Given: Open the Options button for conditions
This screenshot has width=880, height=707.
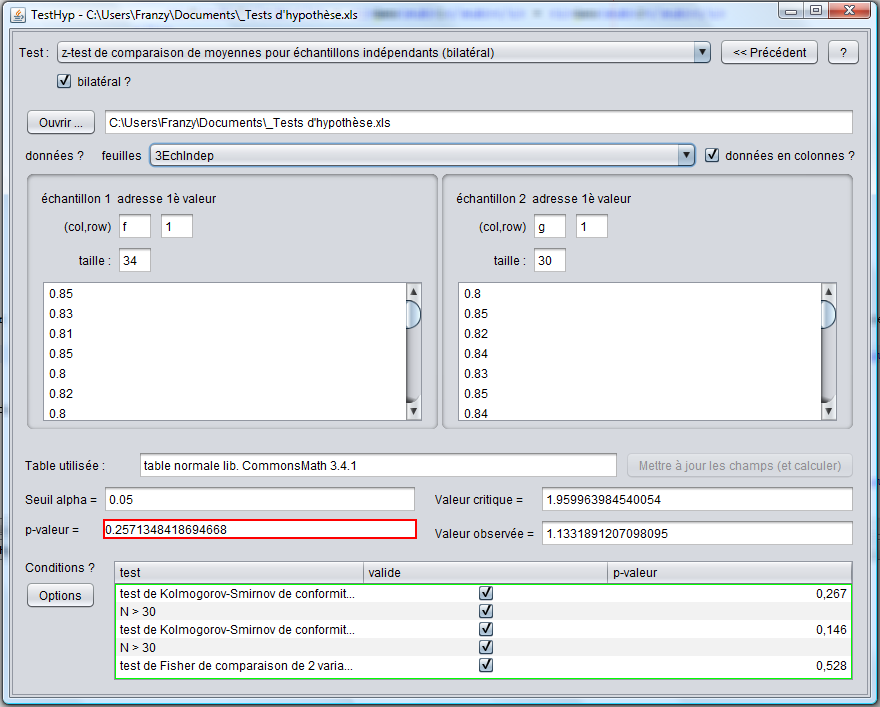Looking at the screenshot, I should 60,595.
